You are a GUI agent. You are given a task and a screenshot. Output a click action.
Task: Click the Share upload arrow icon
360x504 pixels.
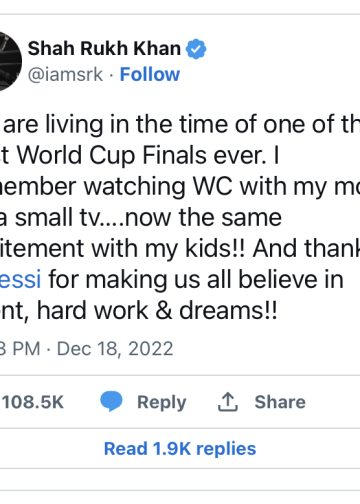(x=228, y=402)
